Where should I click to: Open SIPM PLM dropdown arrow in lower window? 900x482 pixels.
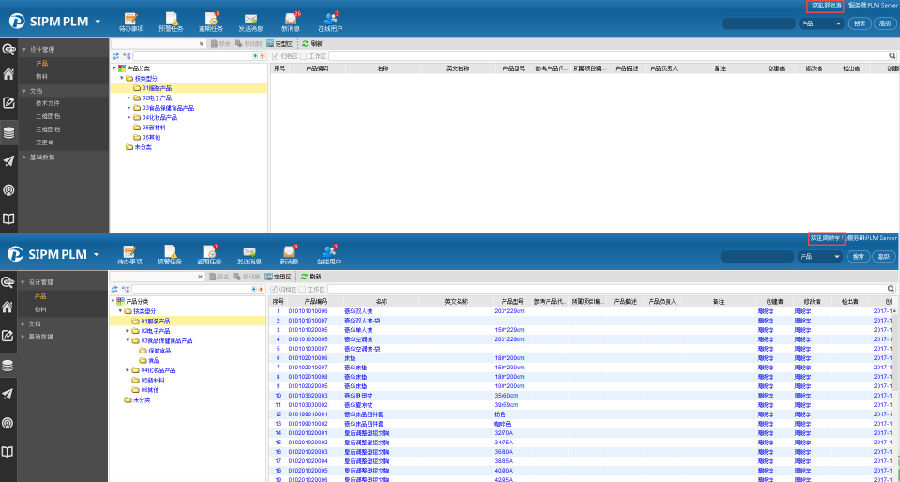[x=97, y=255]
